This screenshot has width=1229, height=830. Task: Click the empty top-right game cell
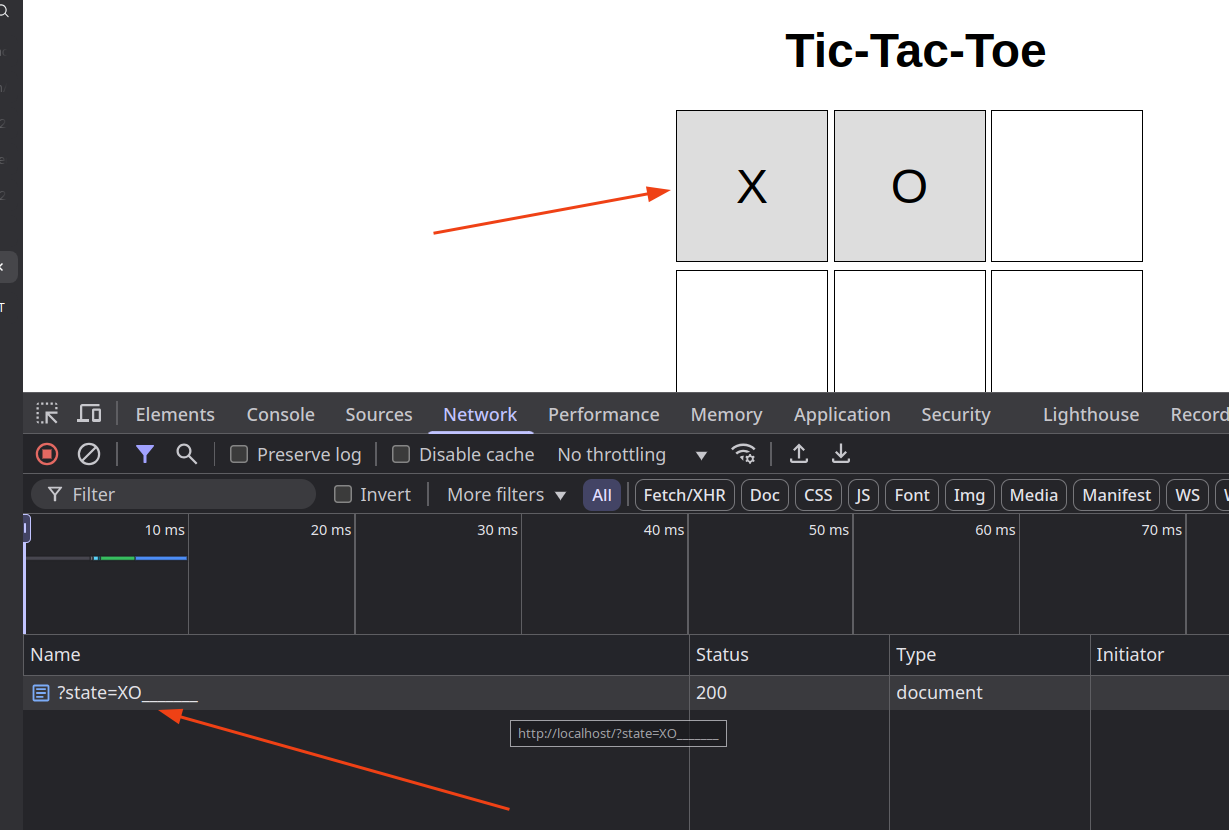click(x=1066, y=186)
